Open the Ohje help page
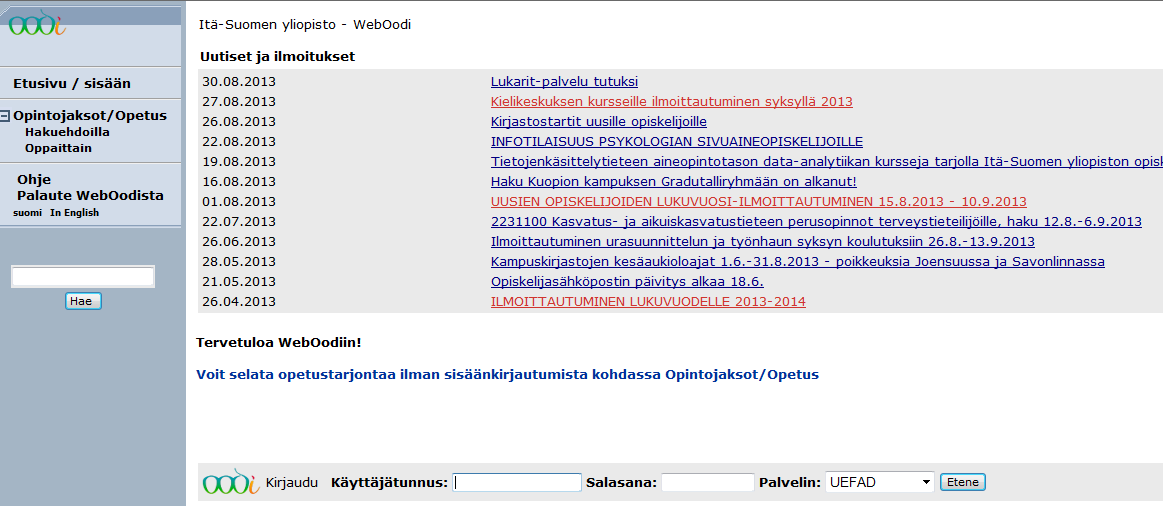Screen dimensions: 1163x506 pyautogui.click(x=34, y=180)
